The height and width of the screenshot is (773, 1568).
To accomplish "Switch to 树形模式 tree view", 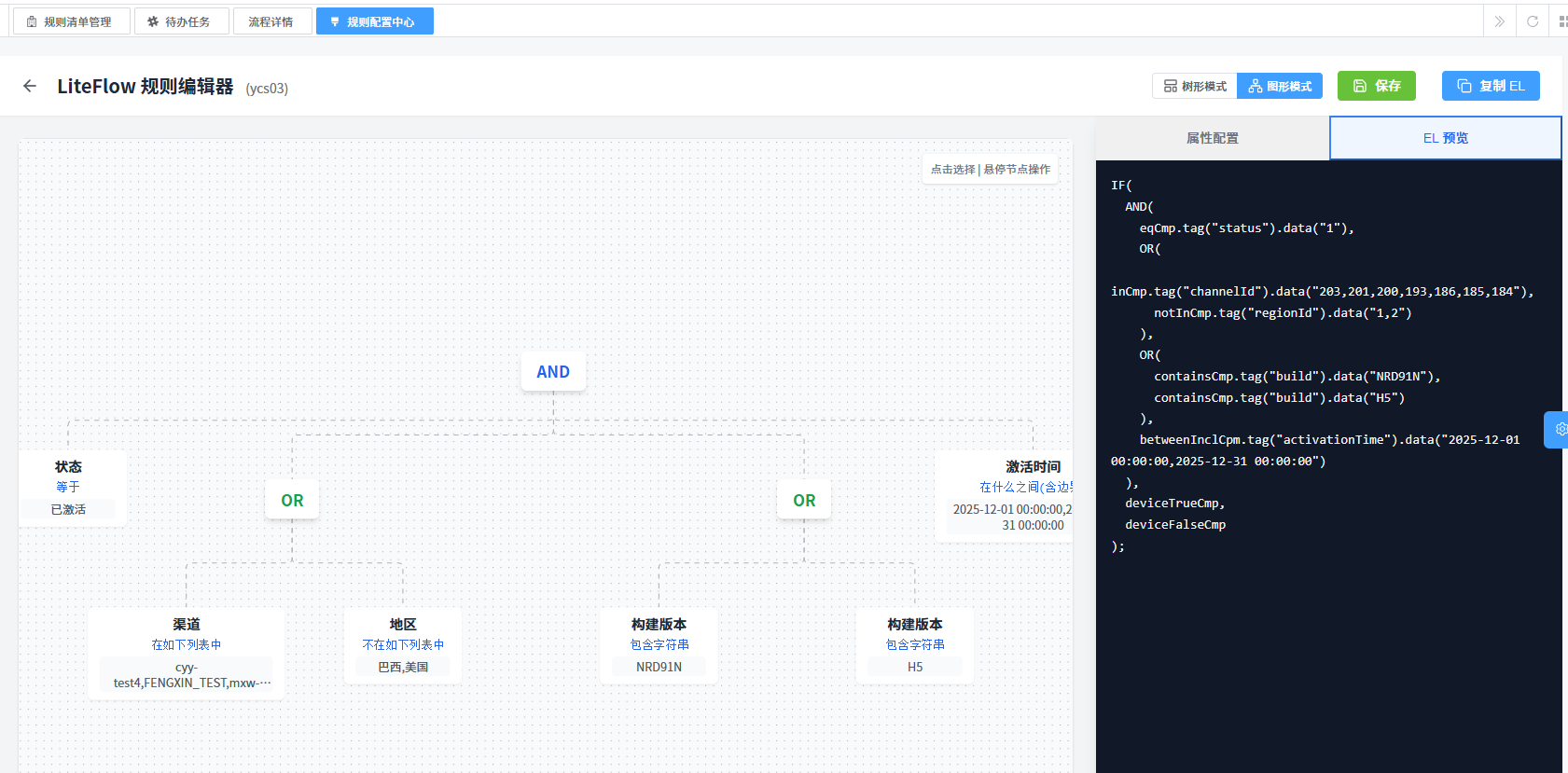I will tap(1195, 86).
